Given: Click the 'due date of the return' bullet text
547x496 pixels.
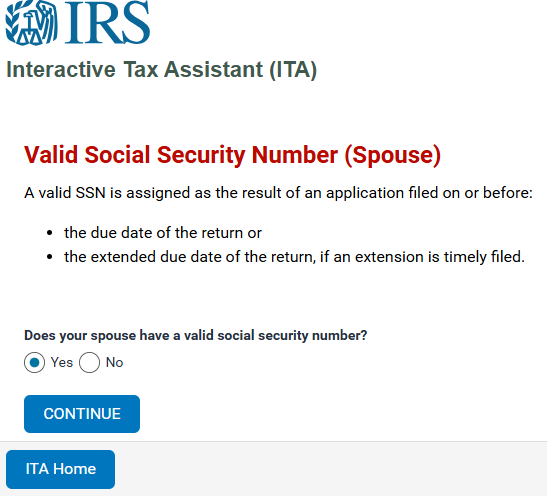Looking at the screenshot, I should (x=163, y=233).
